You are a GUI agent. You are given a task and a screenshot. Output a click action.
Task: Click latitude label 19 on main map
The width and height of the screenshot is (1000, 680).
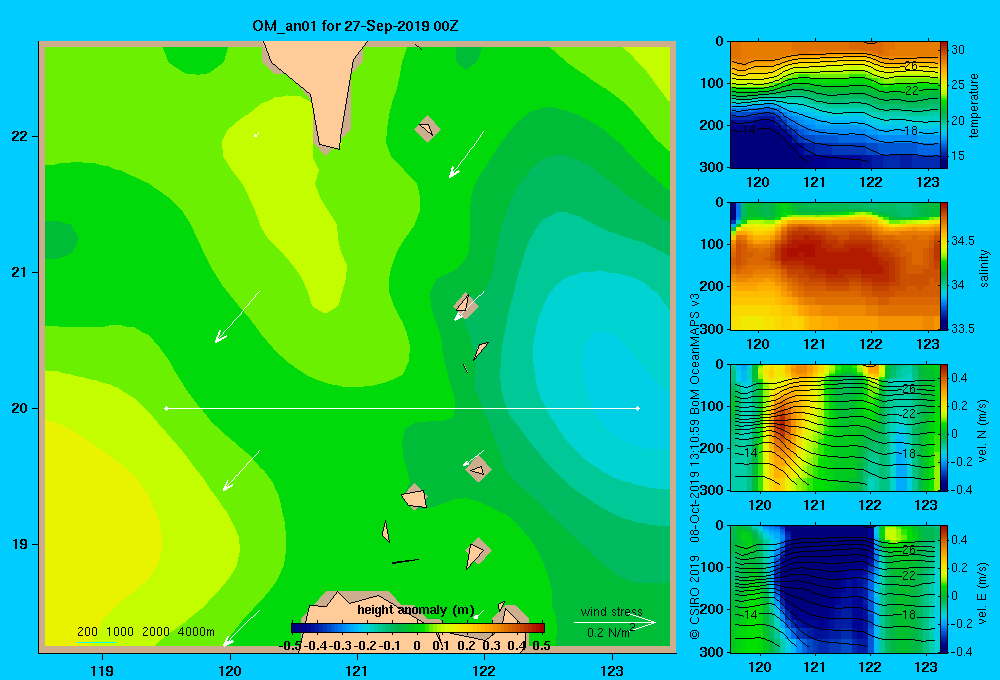[x=19, y=544]
